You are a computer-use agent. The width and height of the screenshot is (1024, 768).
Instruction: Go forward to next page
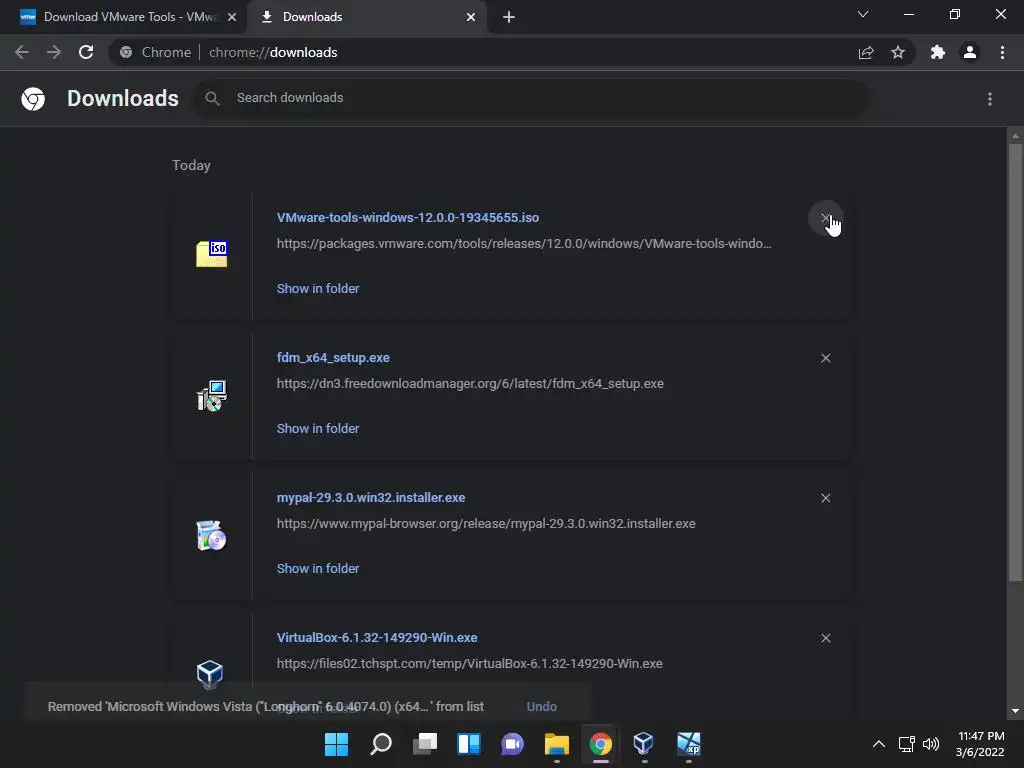click(54, 52)
